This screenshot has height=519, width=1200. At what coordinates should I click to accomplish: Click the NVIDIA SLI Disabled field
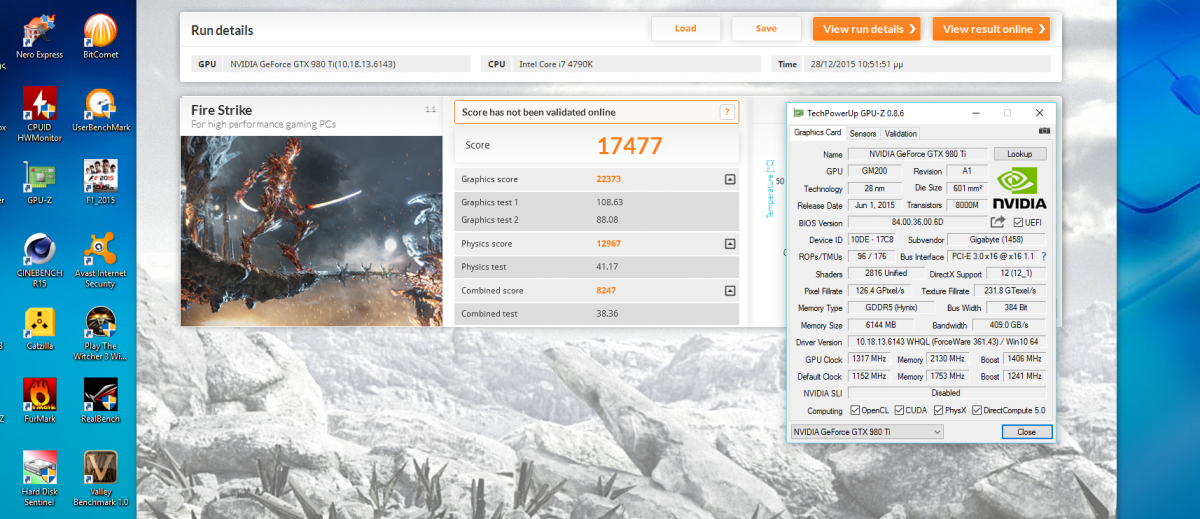tap(947, 393)
